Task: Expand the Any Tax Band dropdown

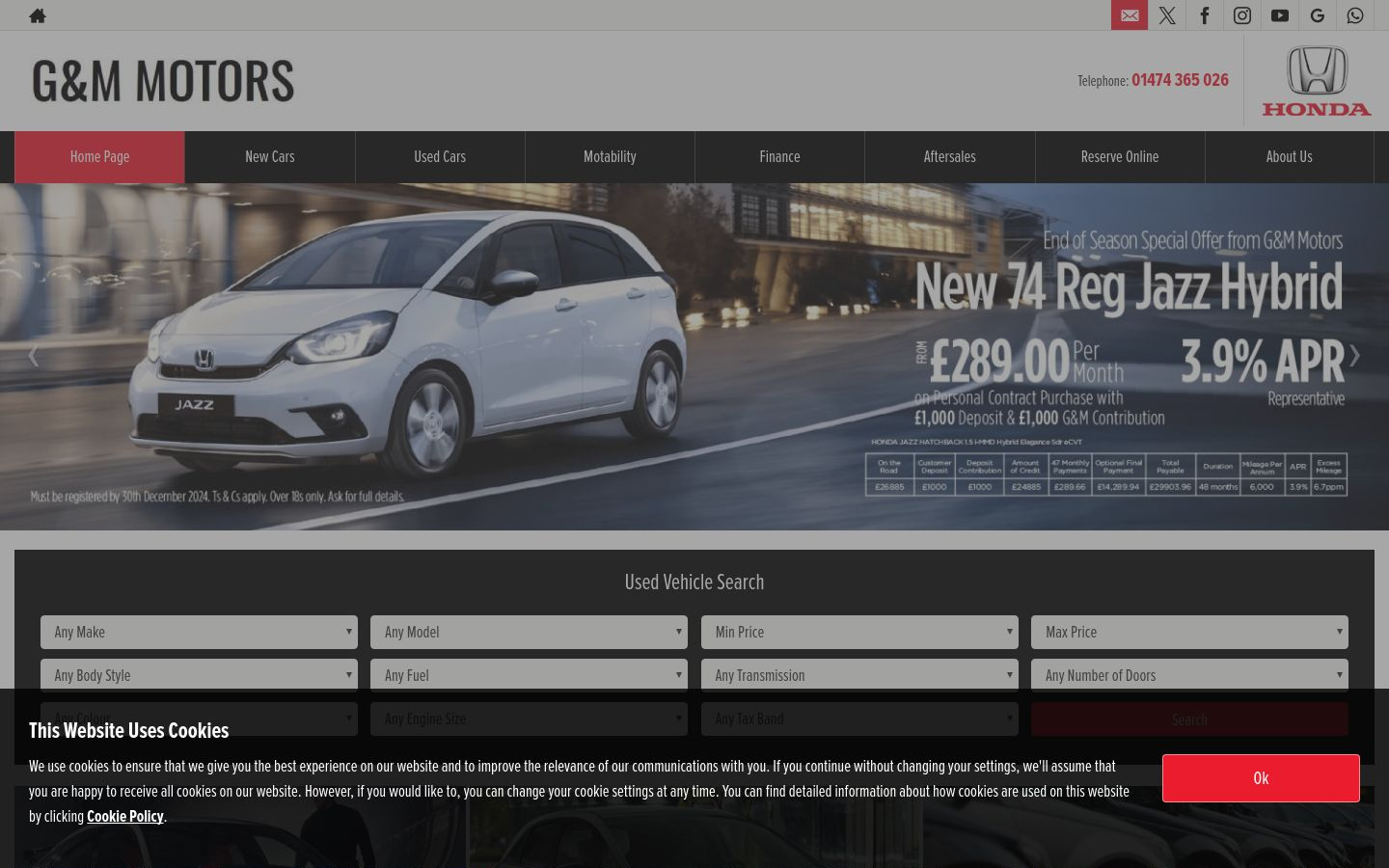Action: (859, 719)
